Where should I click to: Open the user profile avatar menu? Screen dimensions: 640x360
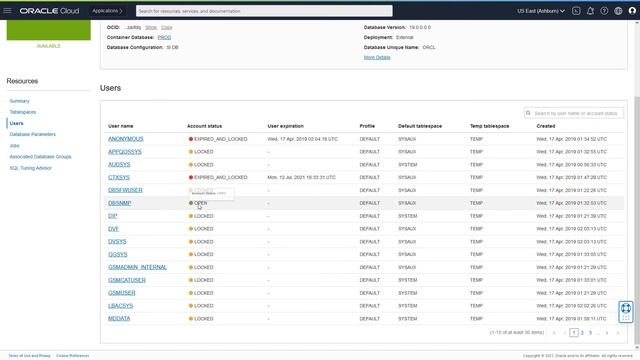tap(632, 11)
